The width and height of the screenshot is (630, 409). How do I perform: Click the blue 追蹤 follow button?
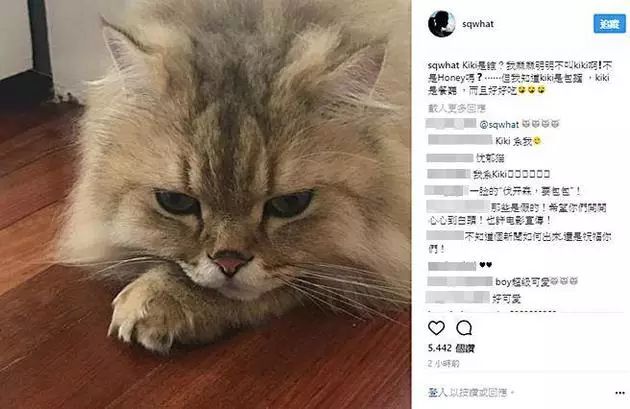(609, 24)
